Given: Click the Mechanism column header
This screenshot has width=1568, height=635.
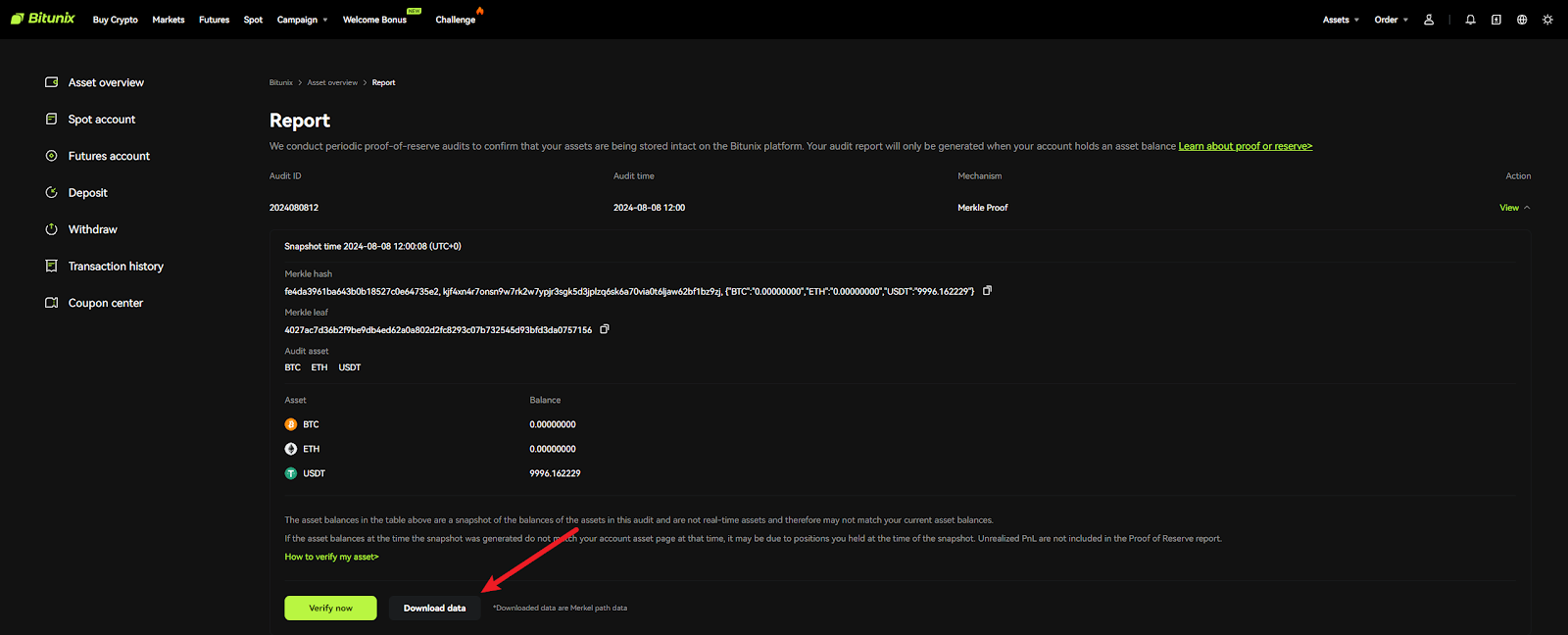Looking at the screenshot, I should tap(980, 176).
